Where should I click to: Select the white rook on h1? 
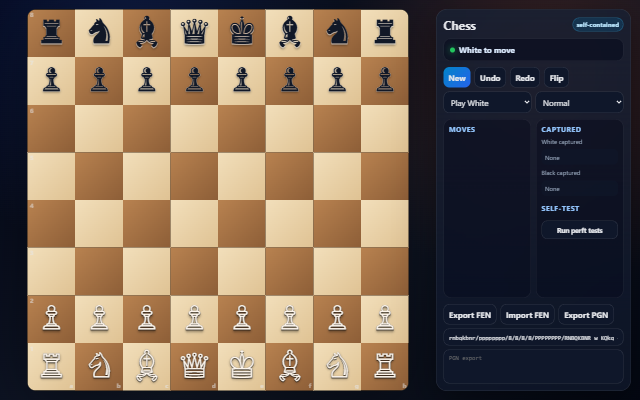384,367
